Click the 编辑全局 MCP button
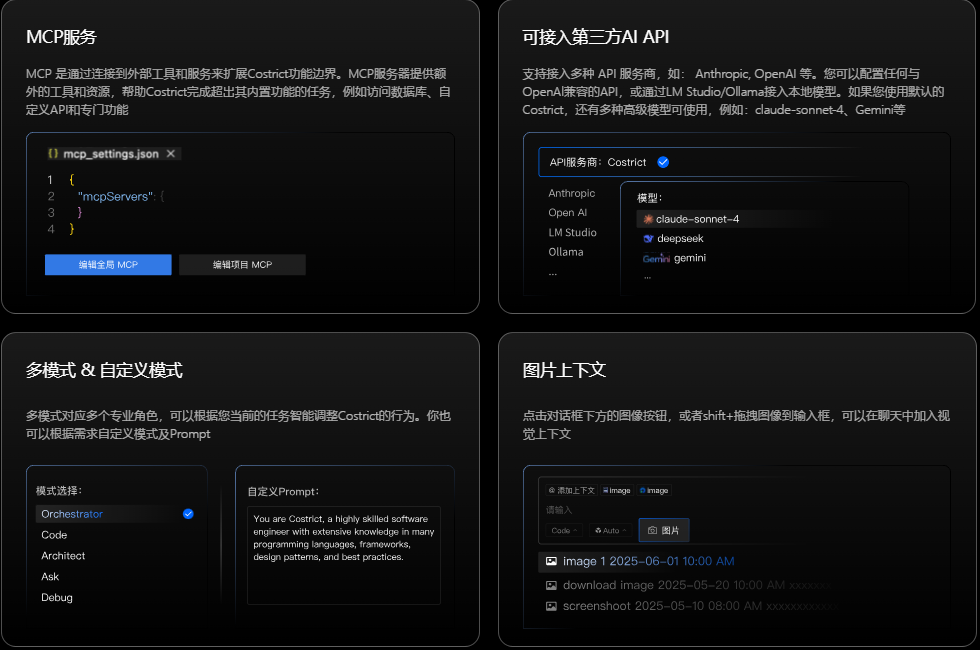Viewport: 980px width, 650px height. (108, 264)
